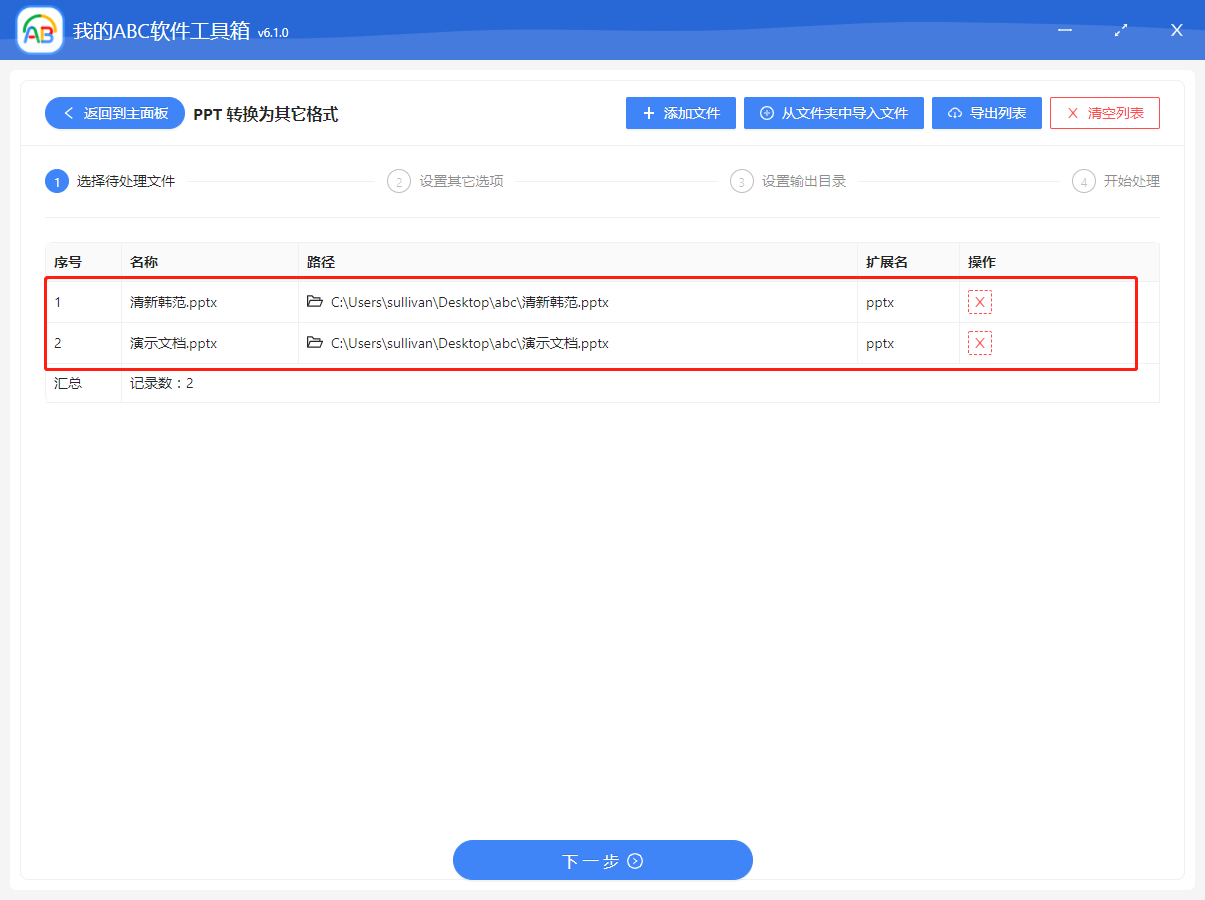Image resolution: width=1205 pixels, height=900 pixels.
Task: Remove 演示文档.pptx using its red X icon
Action: tap(979, 343)
